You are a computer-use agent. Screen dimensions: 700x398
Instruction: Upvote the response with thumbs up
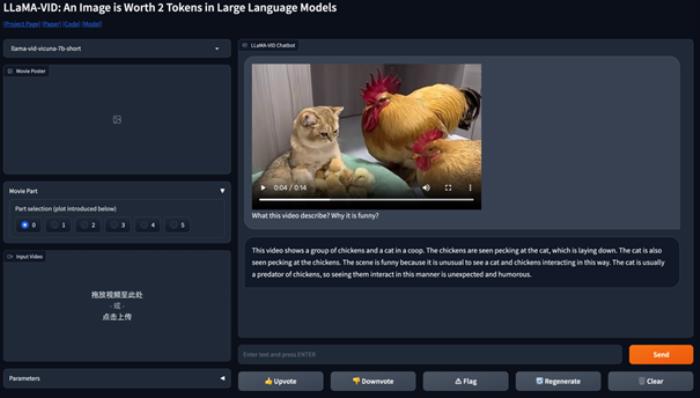[x=280, y=381]
